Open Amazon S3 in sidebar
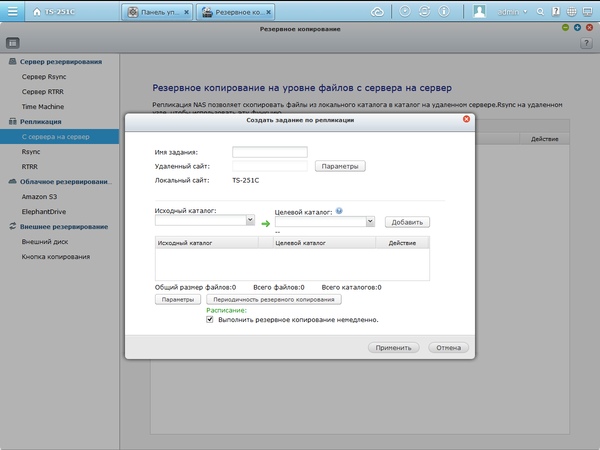 (x=39, y=197)
